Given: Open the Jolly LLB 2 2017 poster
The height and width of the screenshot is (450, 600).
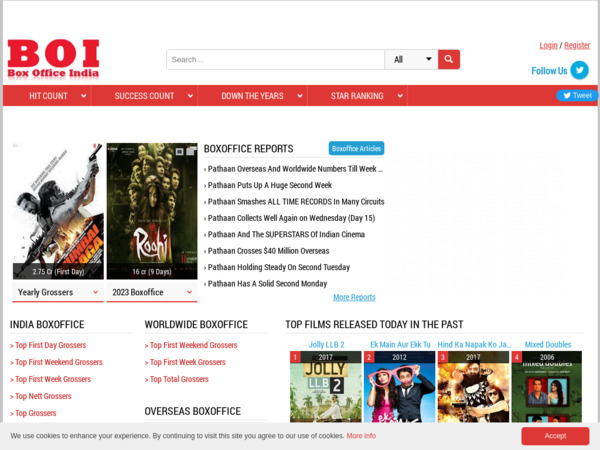Looking at the screenshot, I should pos(326,387).
